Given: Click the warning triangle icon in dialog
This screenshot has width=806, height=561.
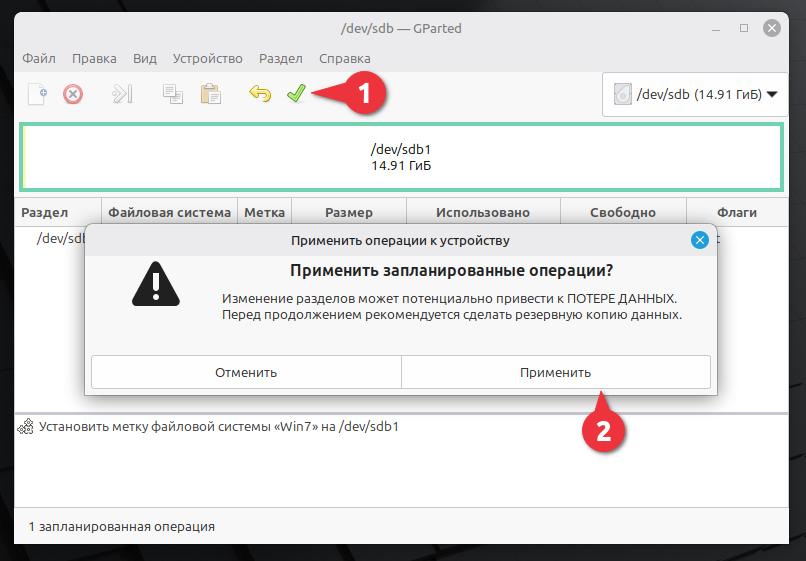Looking at the screenshot, I should click(156, 284).
